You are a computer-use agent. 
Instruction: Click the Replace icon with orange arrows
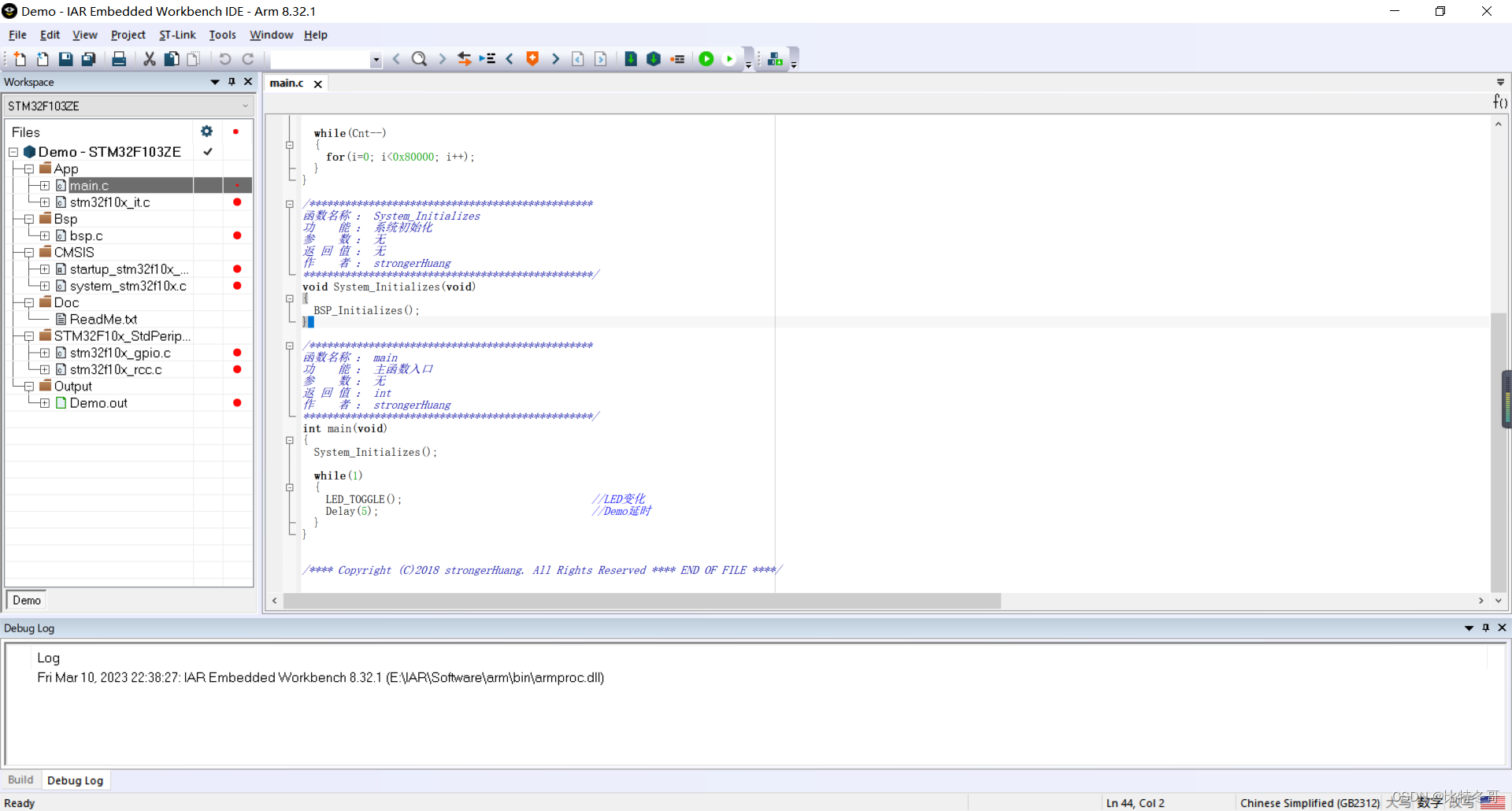tap(465, 59)
